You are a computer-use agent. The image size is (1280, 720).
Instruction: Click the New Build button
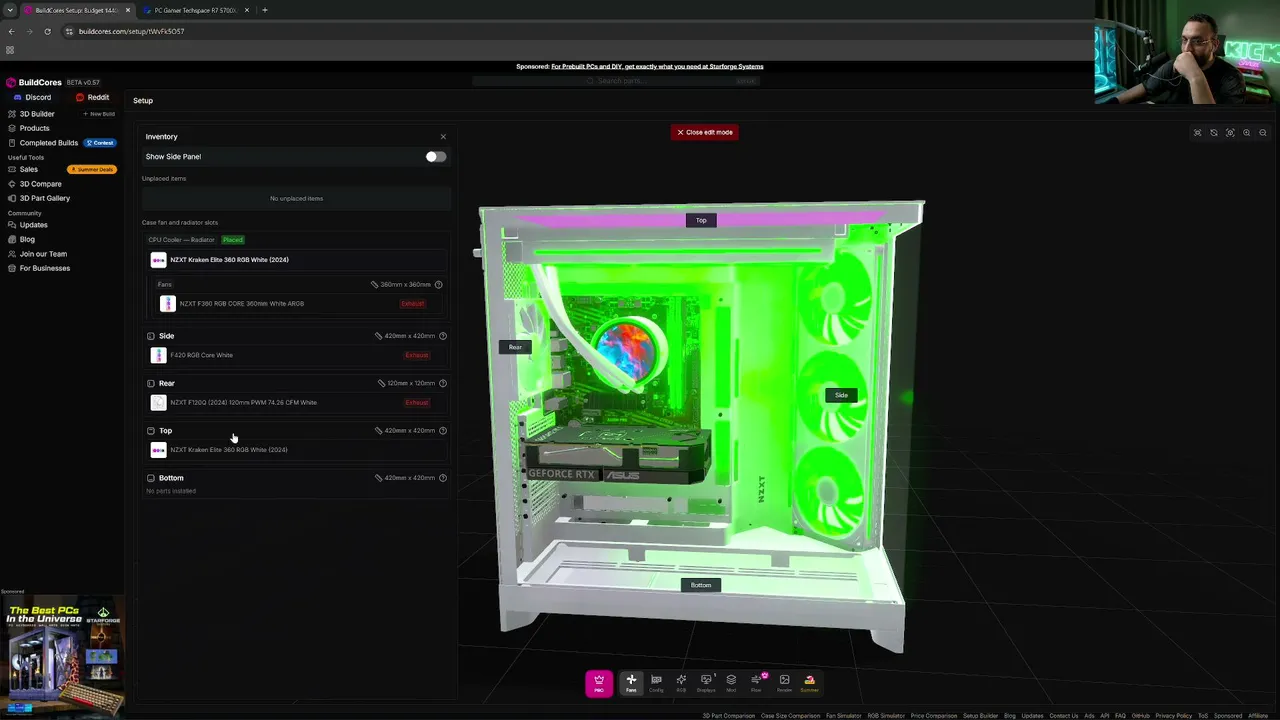[x=99, y=114]
